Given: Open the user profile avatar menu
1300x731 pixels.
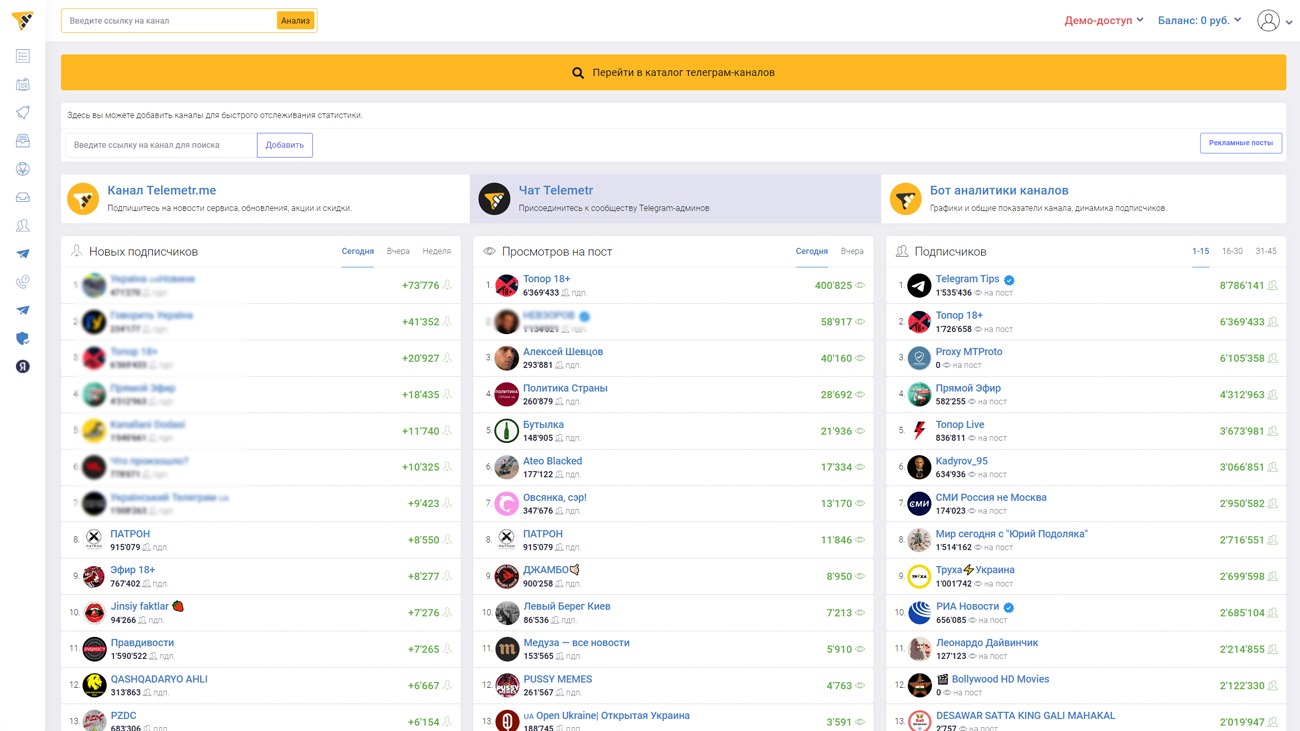Looking at the screenshot, I should coord(1274,21).
